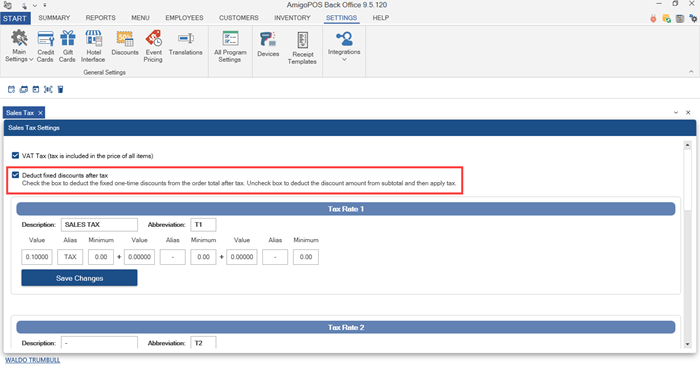Toggle Deduct fixed discounts after tax checkbox
Viewport: 700px width, 372px height.
point(16,175)
